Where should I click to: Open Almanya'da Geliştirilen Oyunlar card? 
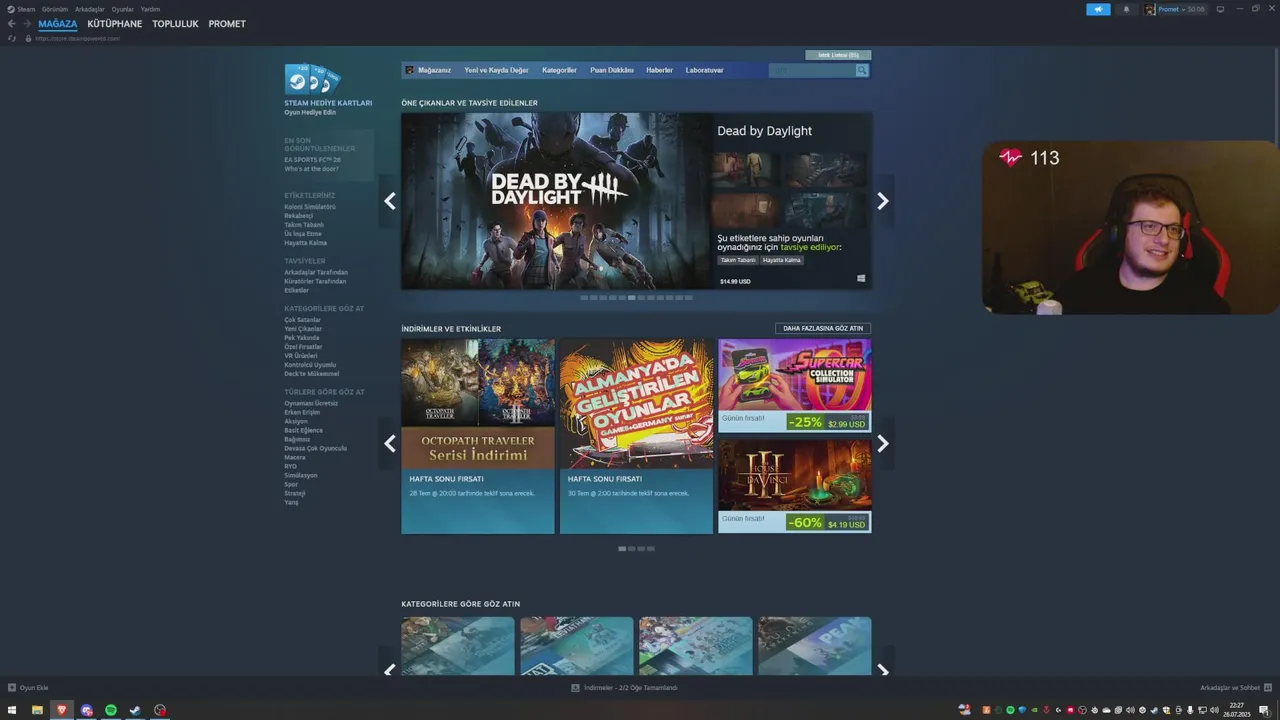click(x=636, y=436)
